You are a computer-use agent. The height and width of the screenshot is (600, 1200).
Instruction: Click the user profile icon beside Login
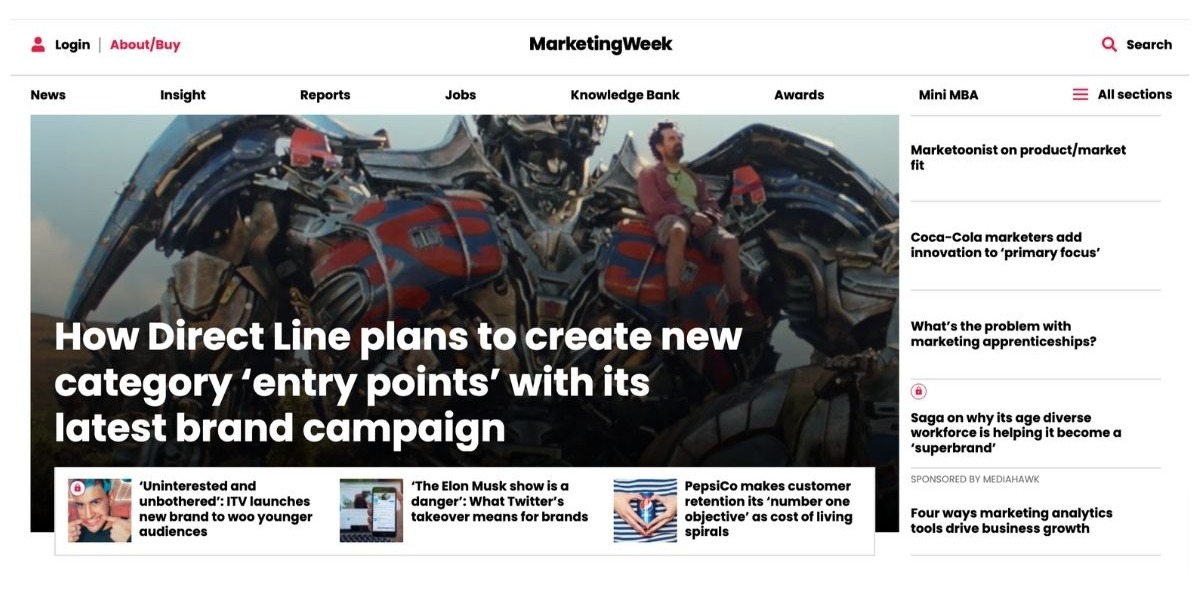38,44
